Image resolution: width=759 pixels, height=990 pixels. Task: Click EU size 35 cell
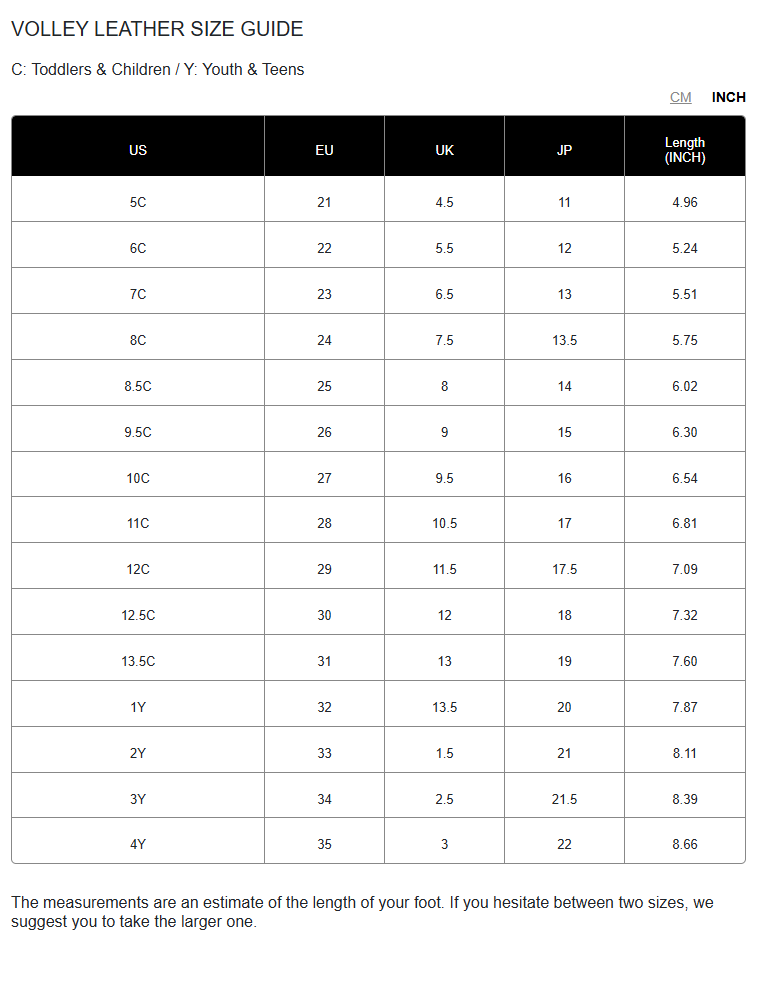coord(324,844)
